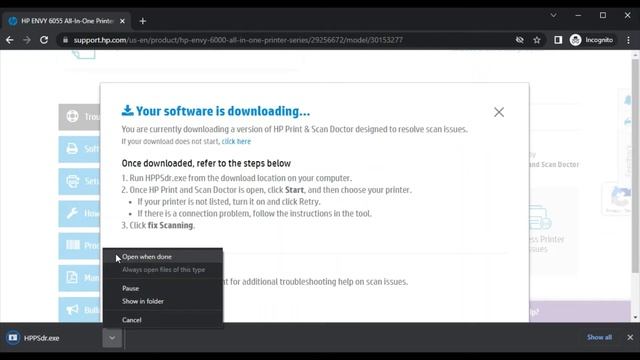Viewport: 640px width, 360px height.
Task: Open the Software sidebar printer icon
Action: pyautogui.click(x=72, y=149)
